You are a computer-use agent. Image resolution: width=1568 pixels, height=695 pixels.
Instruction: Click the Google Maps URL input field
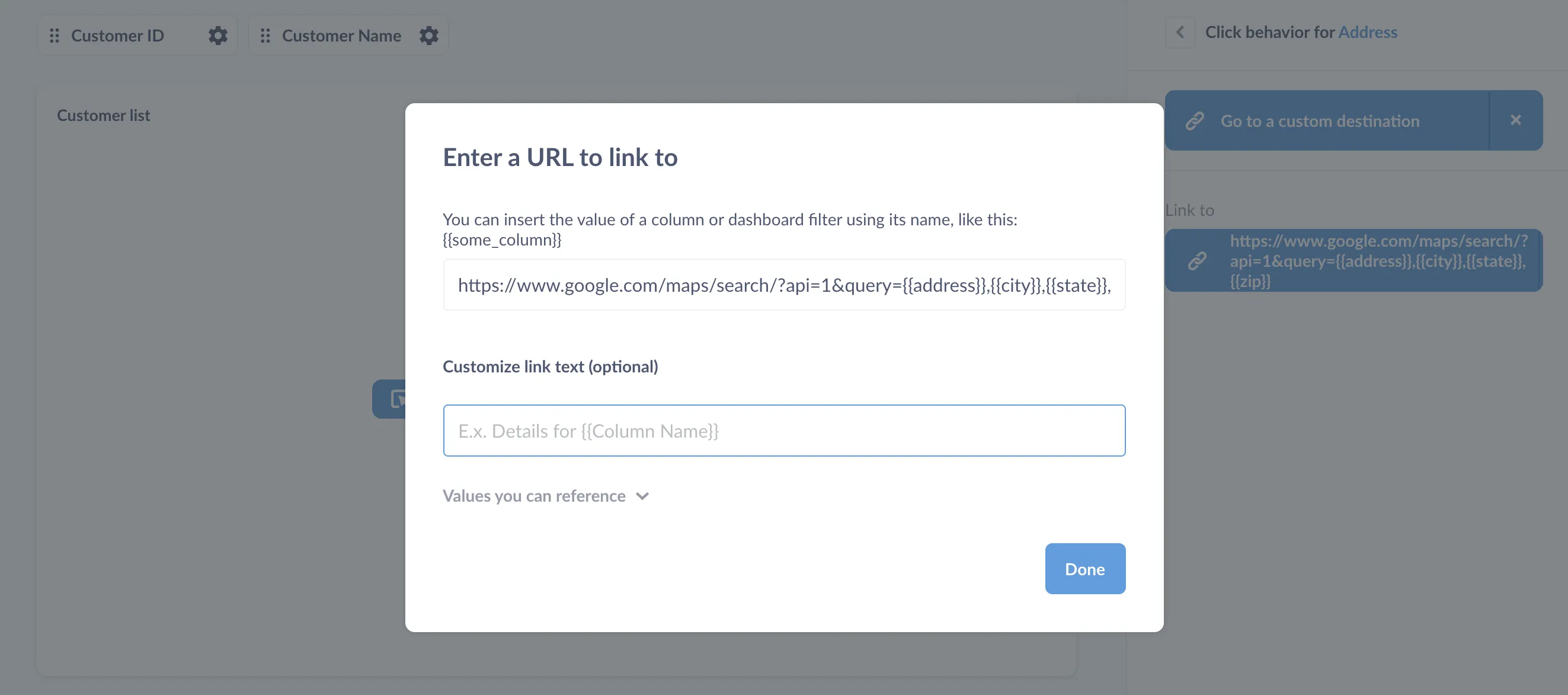[x=784, y=285]
